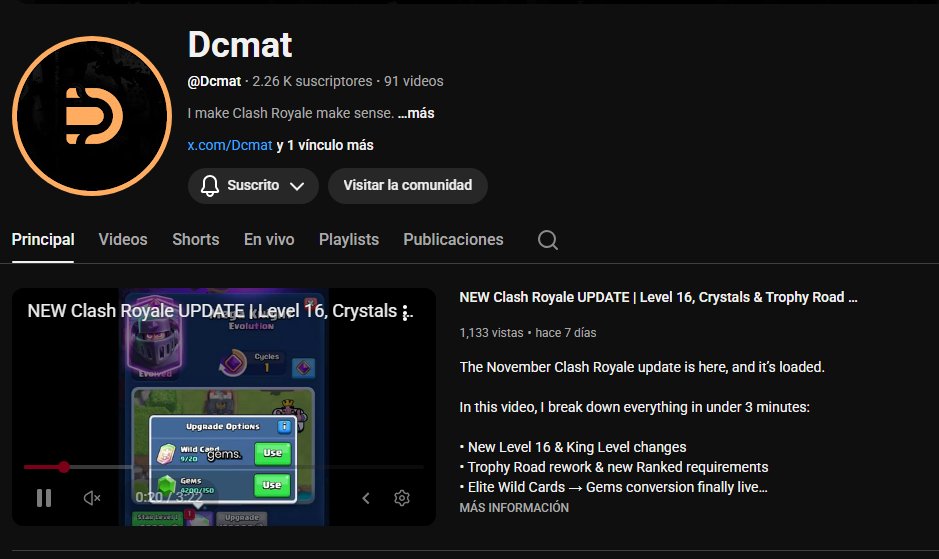939x559 pixels.
Task: Go to the Publicaciones tab
Action: tap(453, 240)
